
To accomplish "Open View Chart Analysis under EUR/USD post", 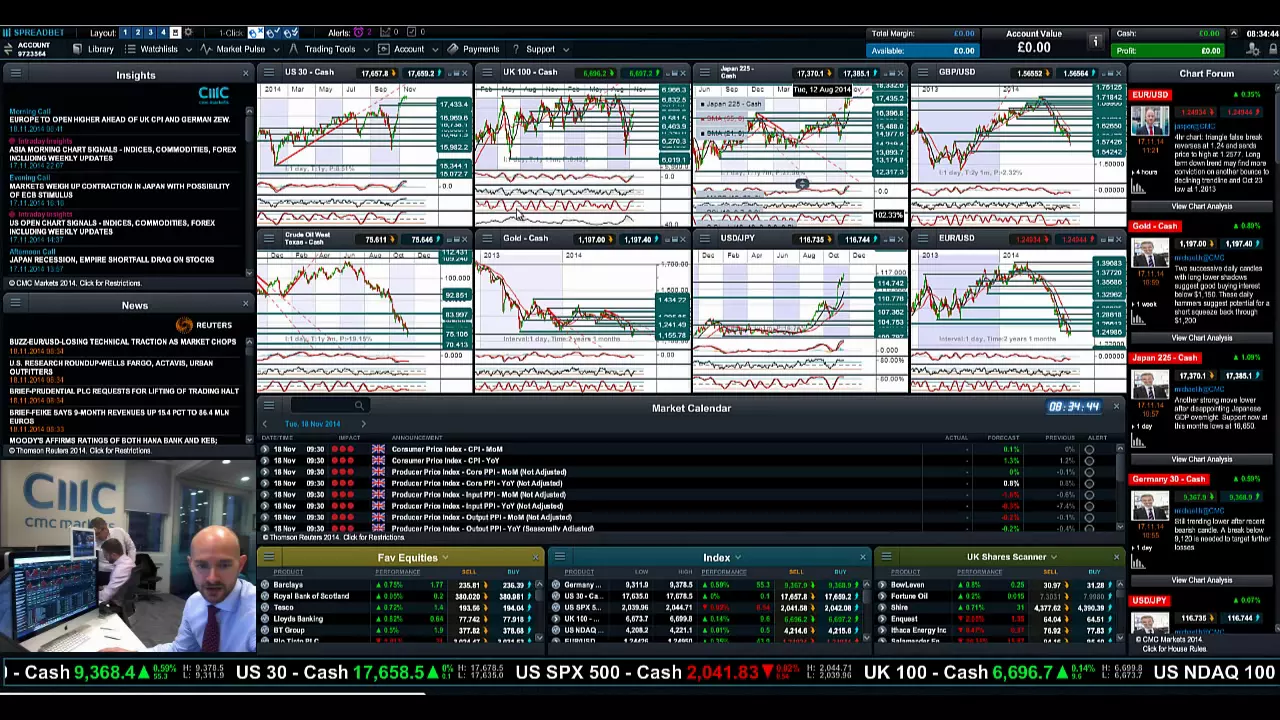I will tap(1201, 206).
